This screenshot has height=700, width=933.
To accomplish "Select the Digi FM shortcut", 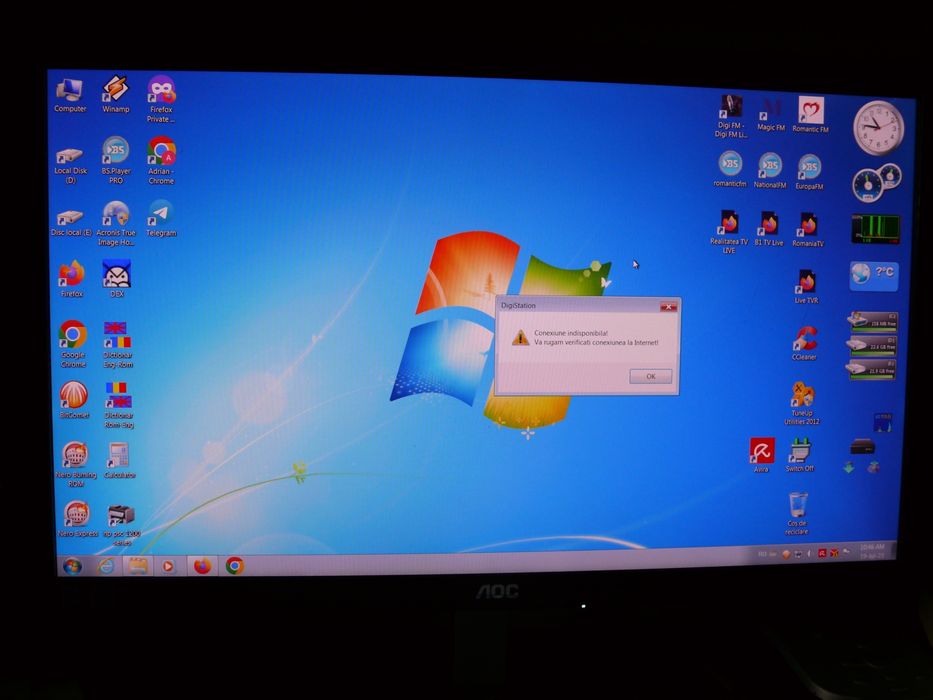I will [x=730, y=117].
